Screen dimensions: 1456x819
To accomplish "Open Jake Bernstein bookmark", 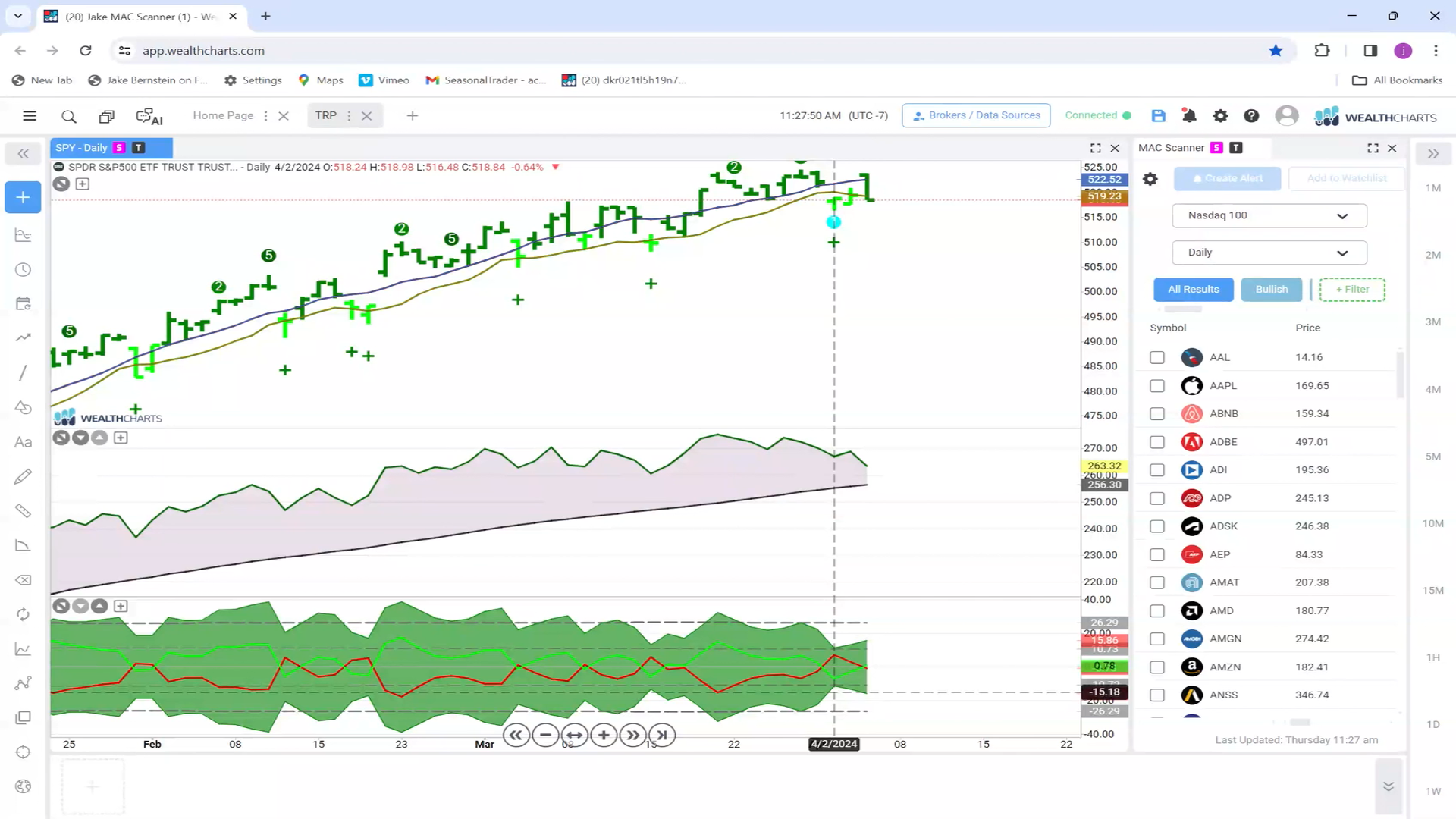I will click(x=148, y=80).
